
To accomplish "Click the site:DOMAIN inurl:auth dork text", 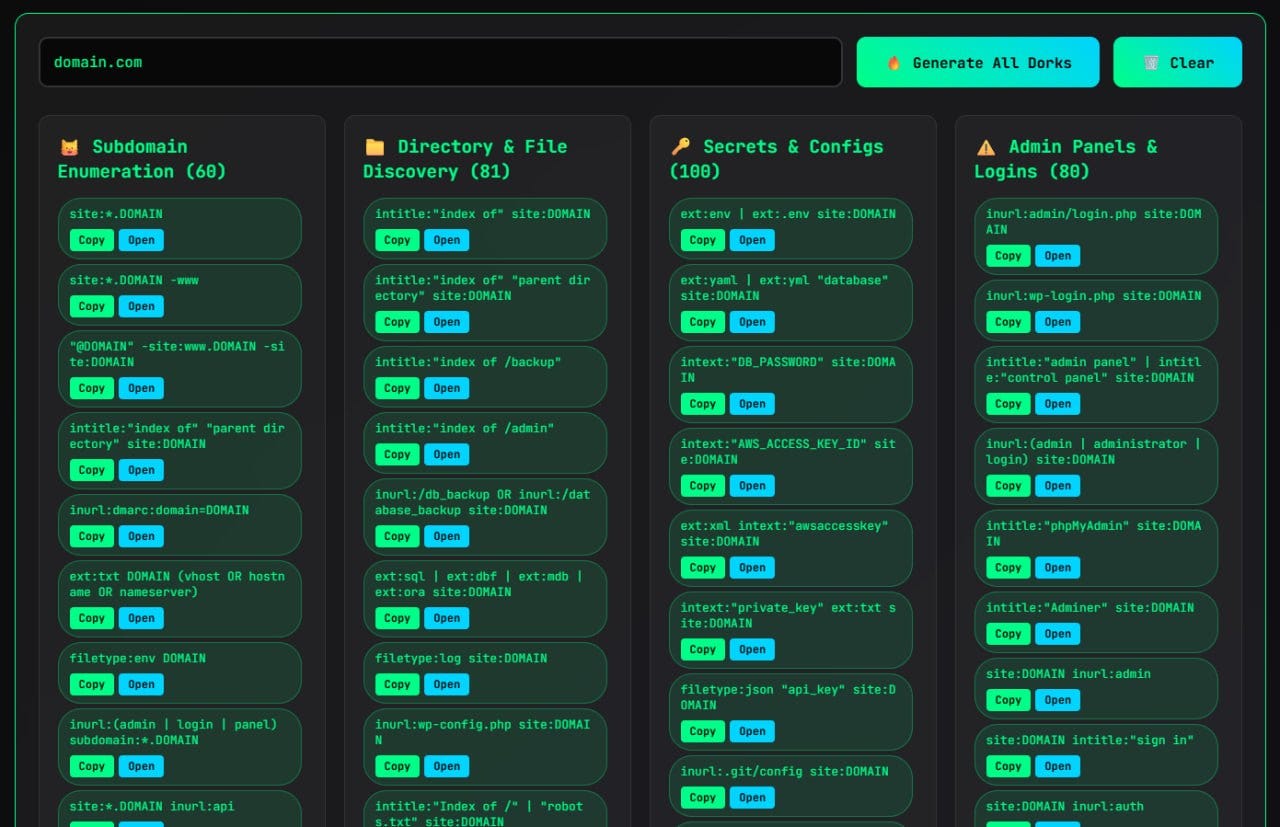I will 1064,806.
